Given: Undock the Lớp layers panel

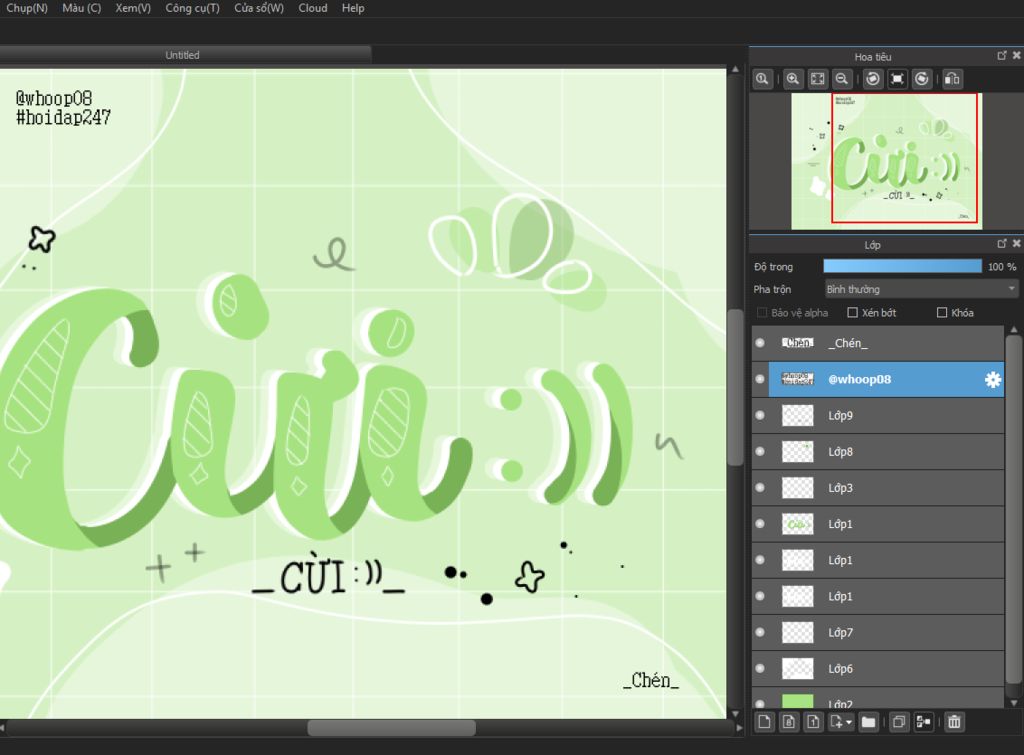Looking at the screenshot, I should [x=1002, y=244].
